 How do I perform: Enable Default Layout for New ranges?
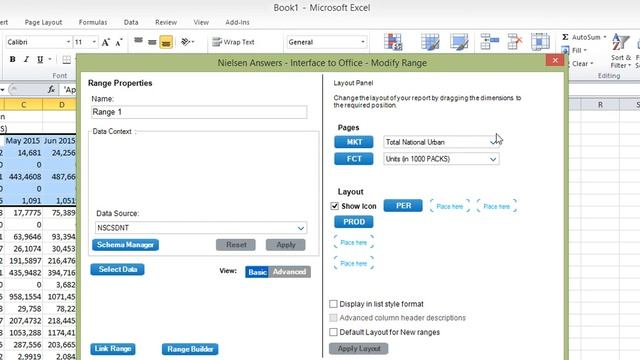pyautogui.click(x=333, y=332)
